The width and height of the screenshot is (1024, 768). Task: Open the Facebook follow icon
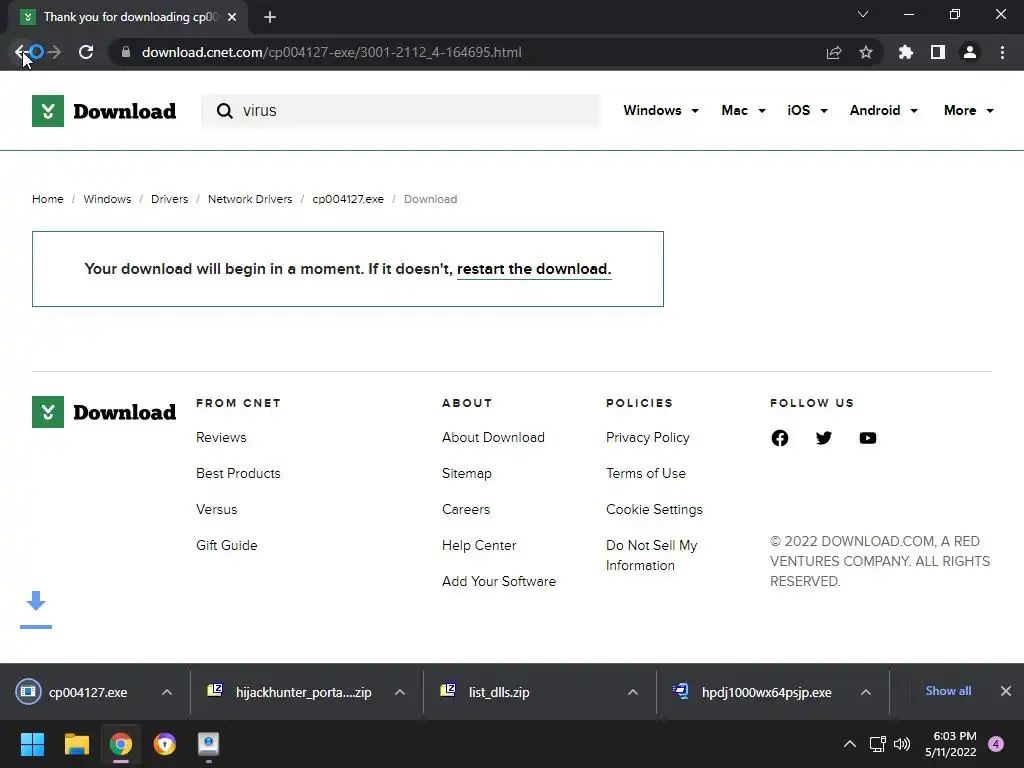tap(780, 438)
